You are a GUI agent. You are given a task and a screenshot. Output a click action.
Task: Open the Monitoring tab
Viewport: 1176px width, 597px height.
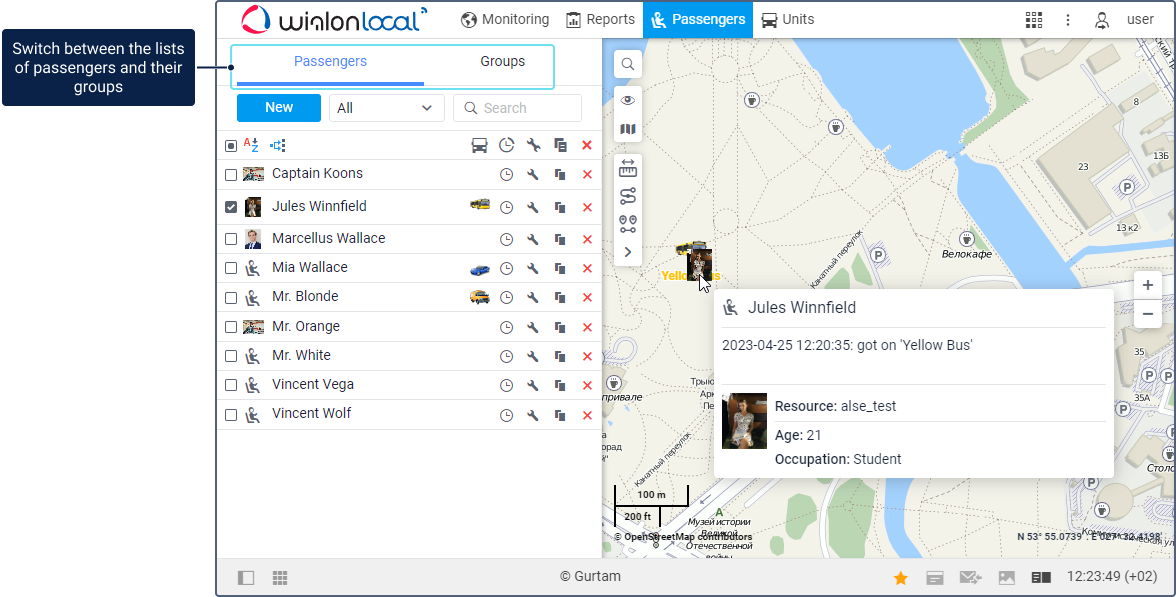(505, 20)
